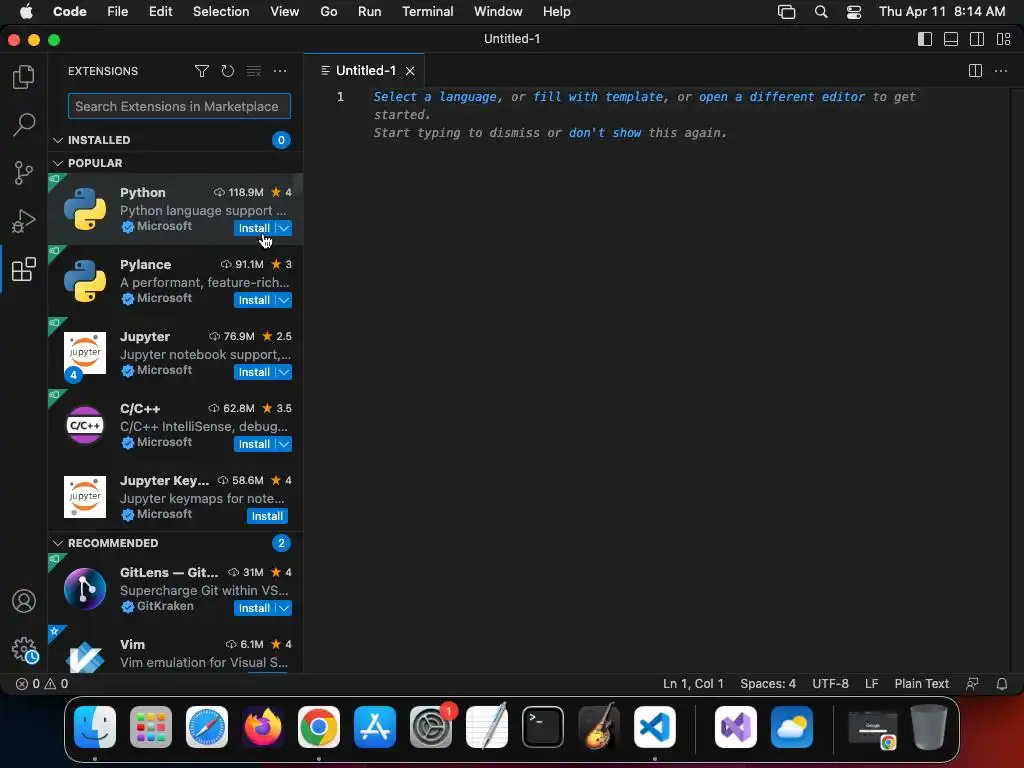Select GitLens extension logo
The width and height of the screenshot is (1024, 768).
pos(85,588)
